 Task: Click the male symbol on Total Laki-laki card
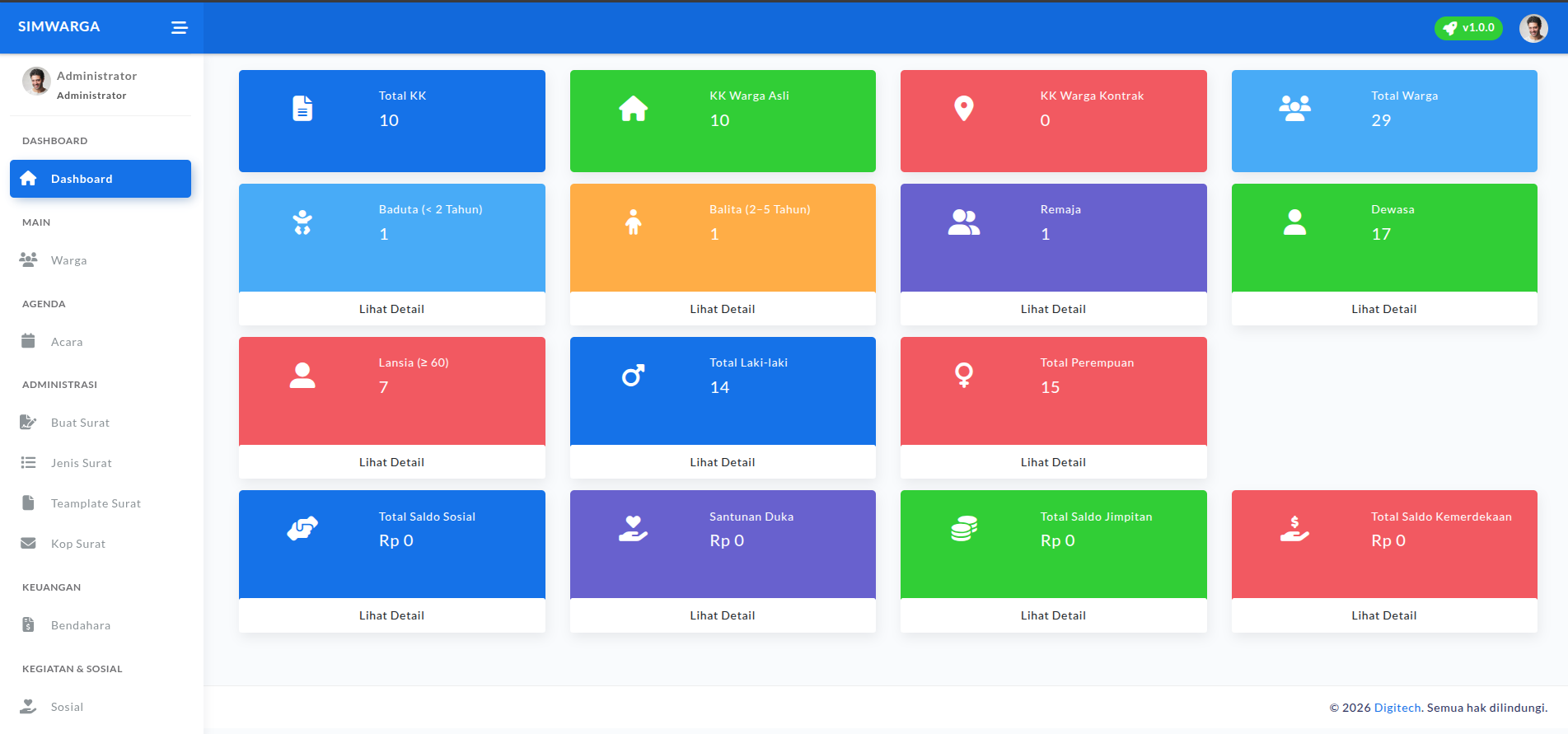[634, 376]
